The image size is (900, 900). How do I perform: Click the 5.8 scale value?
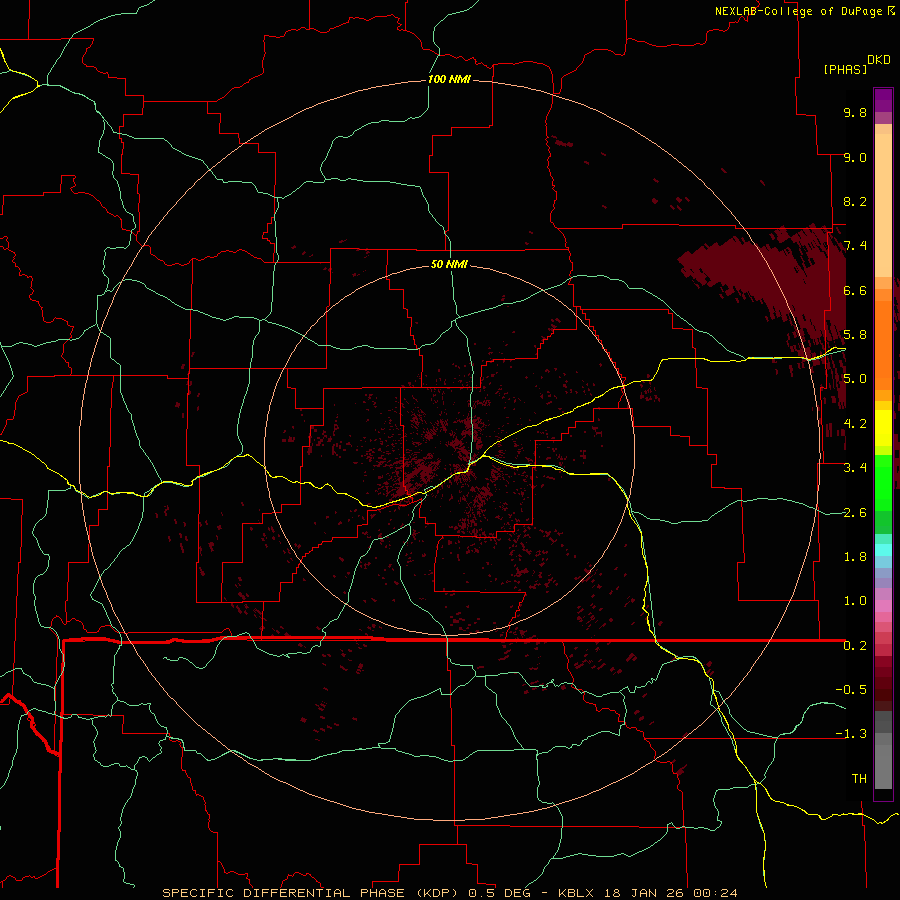click(x=855, y=335)
